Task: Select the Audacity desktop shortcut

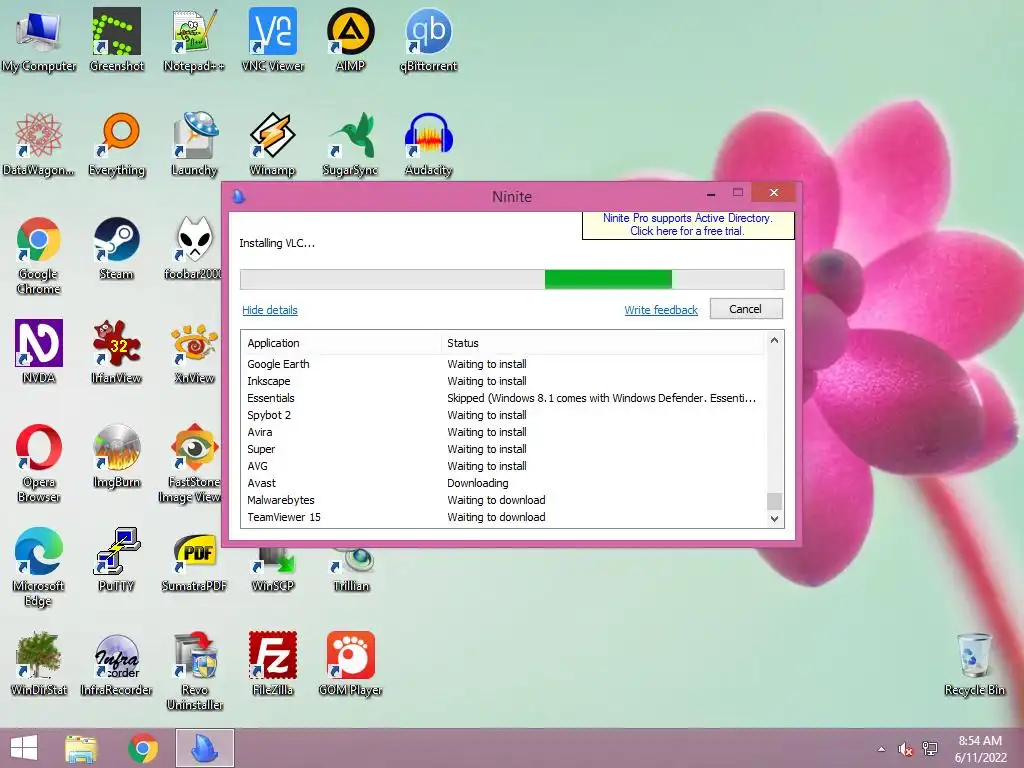Action: 428,144
